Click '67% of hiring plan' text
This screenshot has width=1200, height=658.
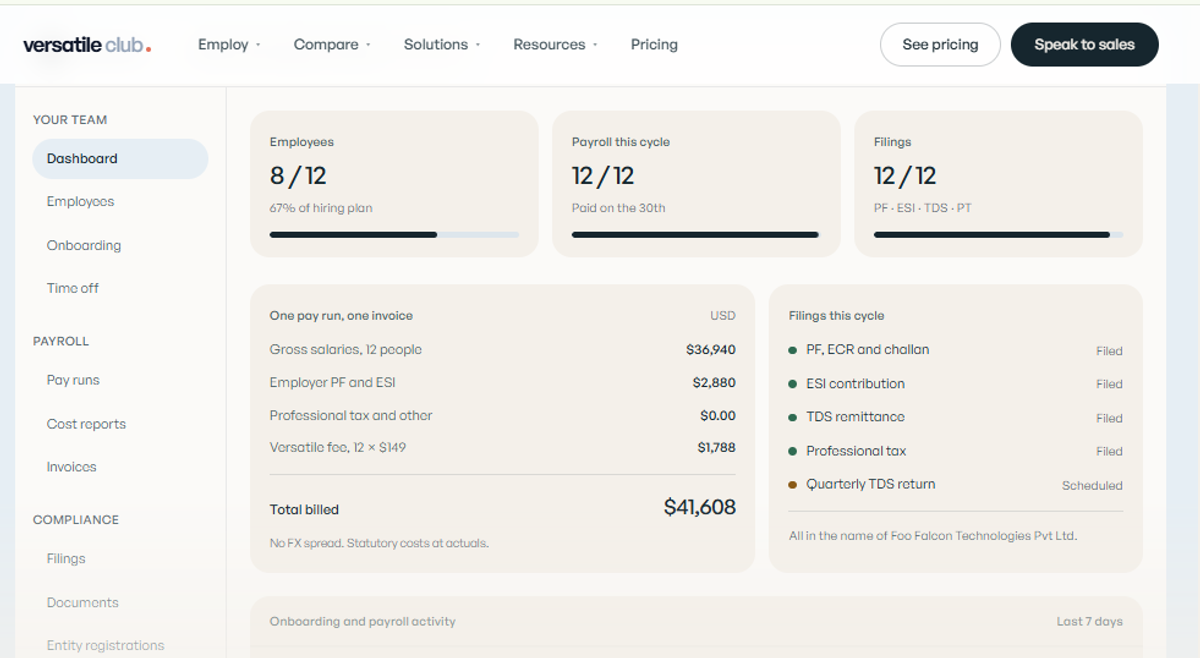(321, 209)
